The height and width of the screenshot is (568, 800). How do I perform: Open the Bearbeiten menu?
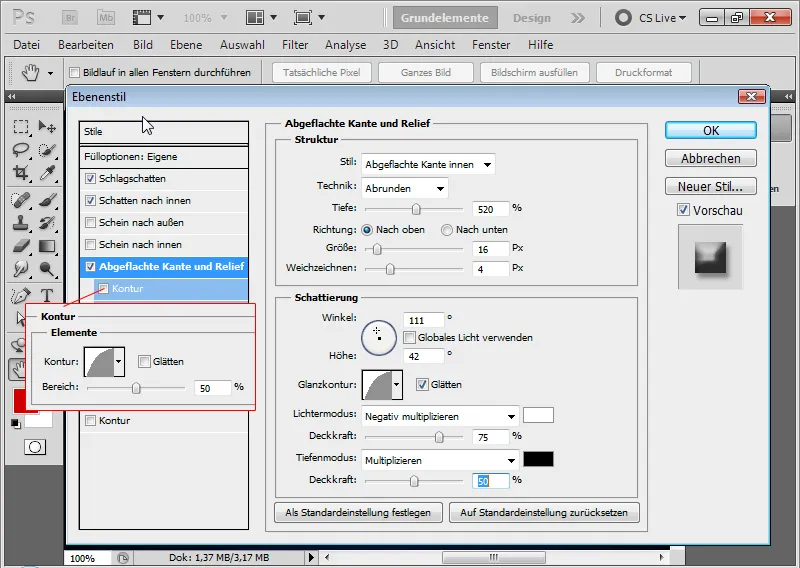tap(86, 45)
